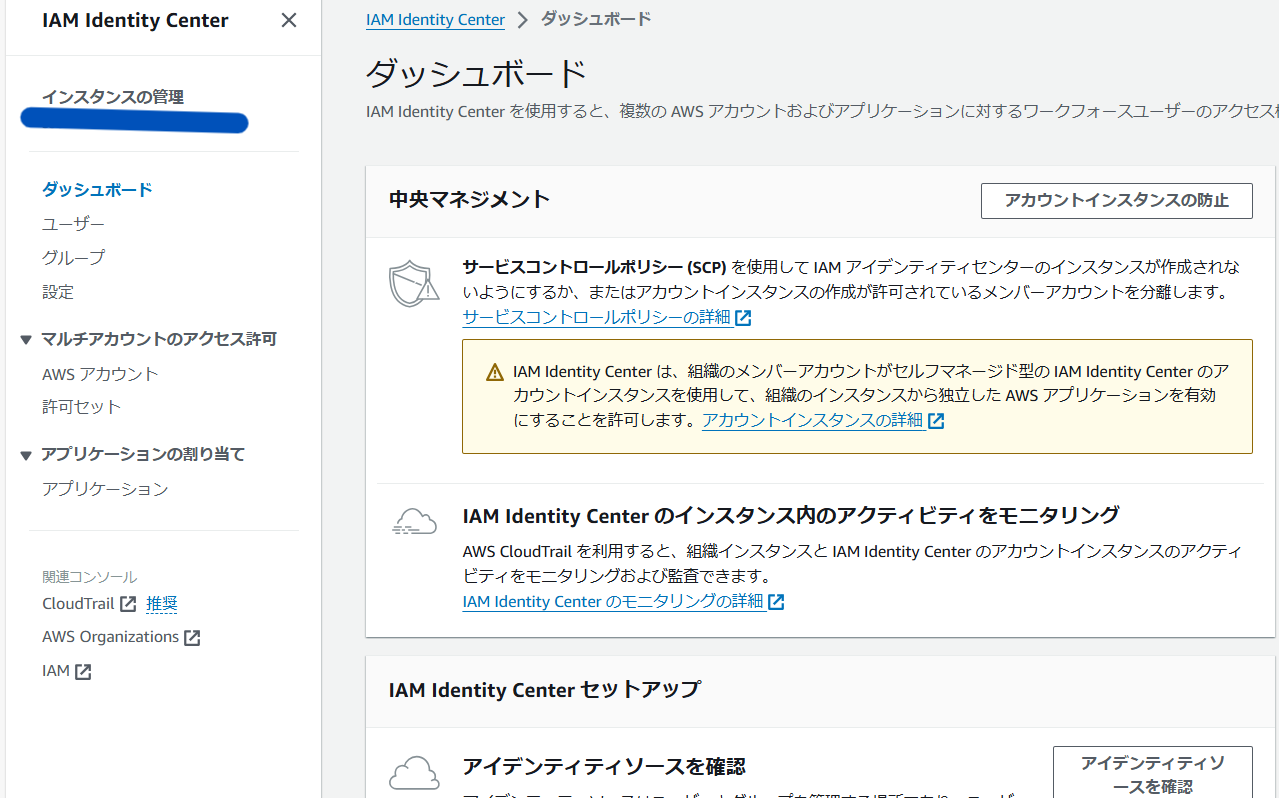Click the ダッシュボード breadcrumb text
1279x798 pixels.
[x=596, y=19]
